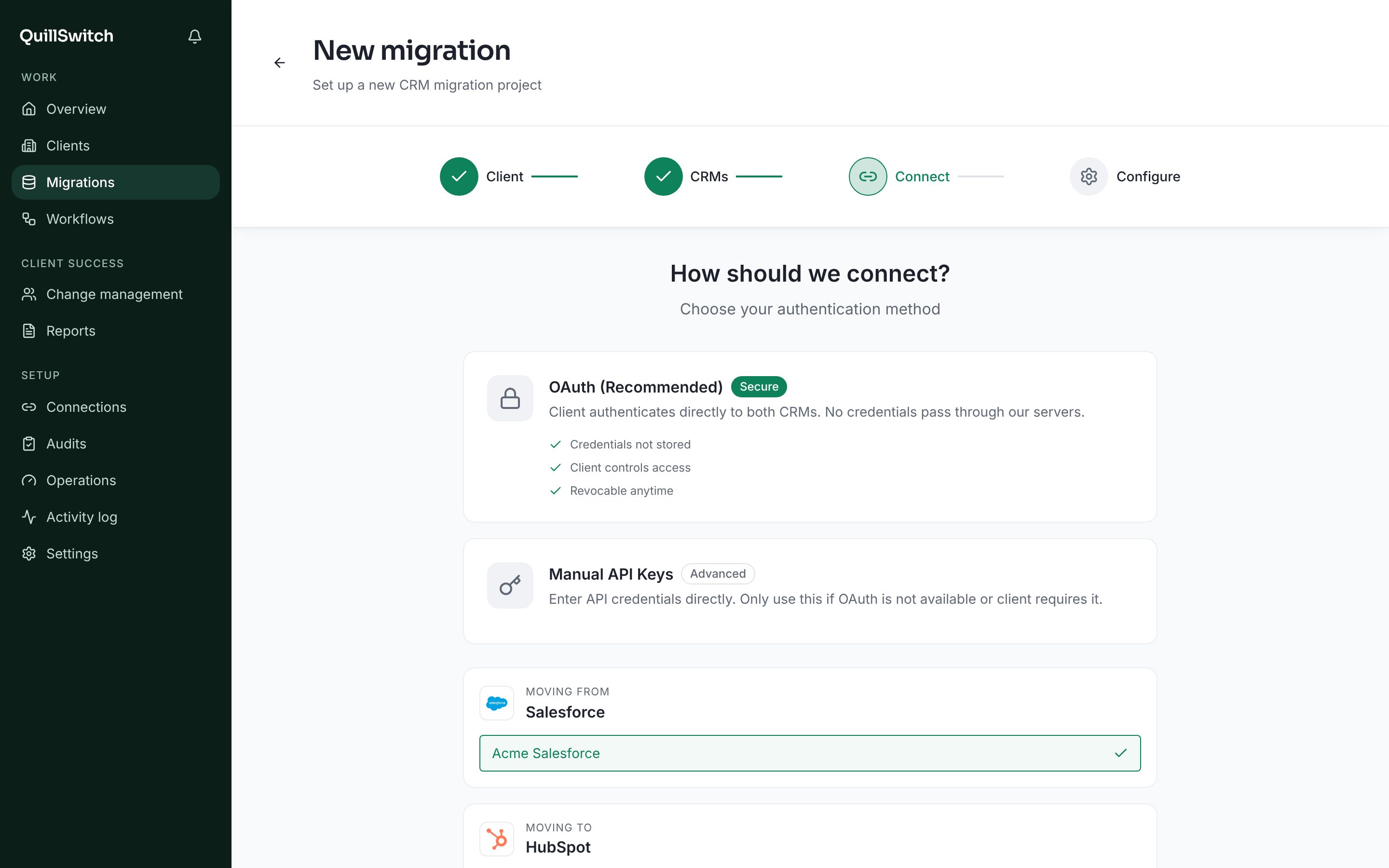Choose the Manual API Keys option

point(810,591)
